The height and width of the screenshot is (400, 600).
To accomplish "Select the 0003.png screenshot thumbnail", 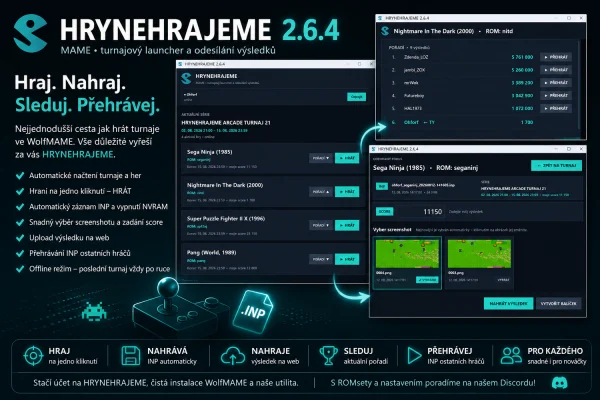I will (x=479, y=253).
